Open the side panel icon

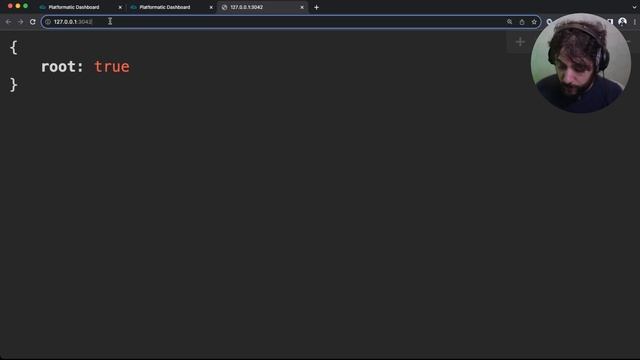610,22
